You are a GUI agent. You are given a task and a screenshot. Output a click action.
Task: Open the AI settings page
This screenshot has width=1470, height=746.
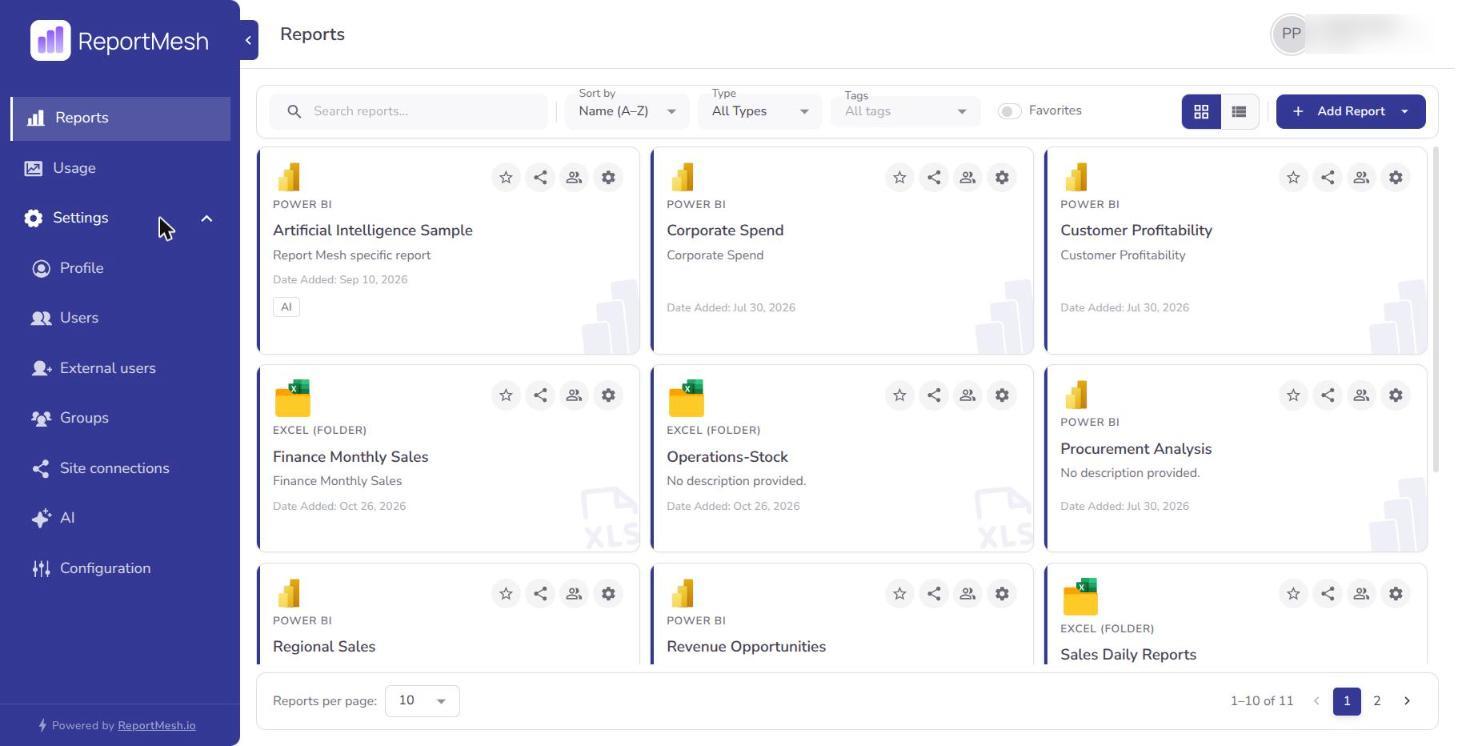pos(120,518)
